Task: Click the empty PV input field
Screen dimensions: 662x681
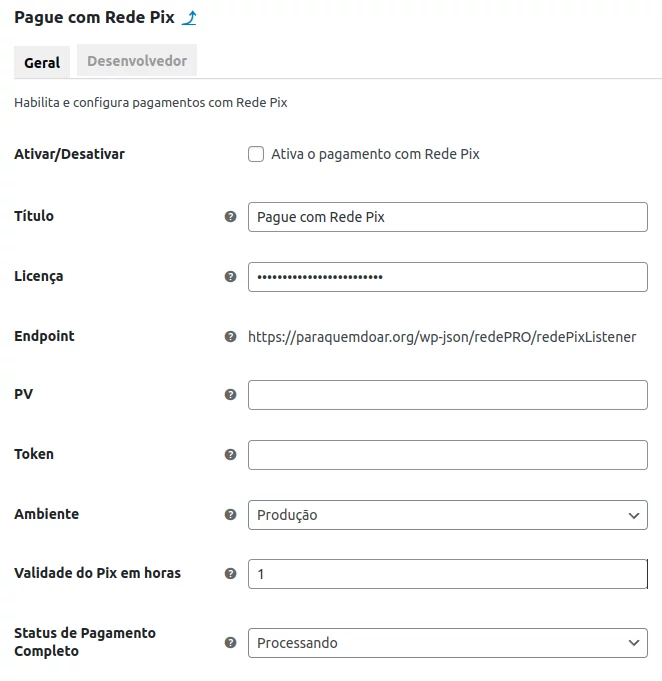Action: 447,395
